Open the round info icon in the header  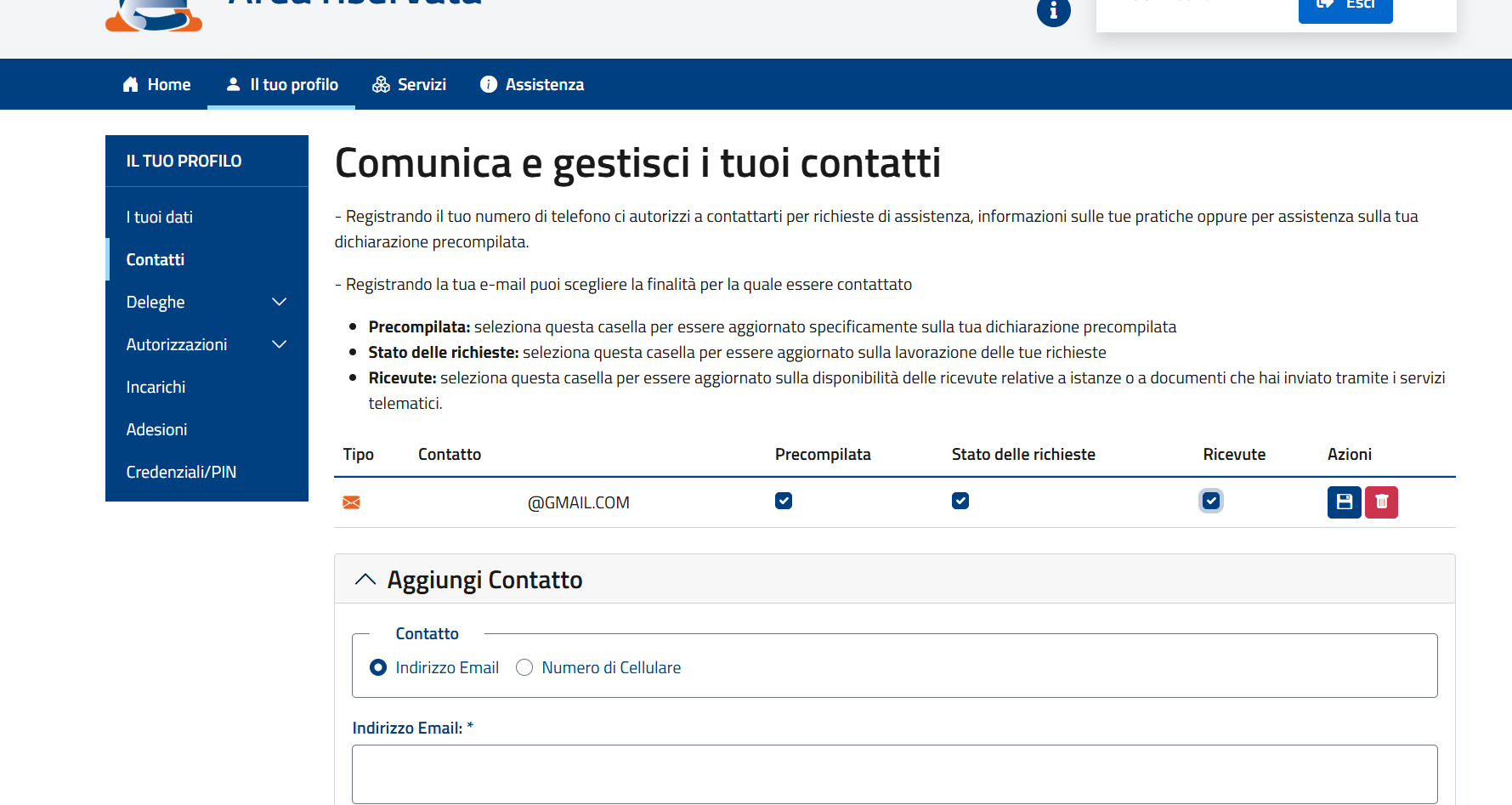1053,11
